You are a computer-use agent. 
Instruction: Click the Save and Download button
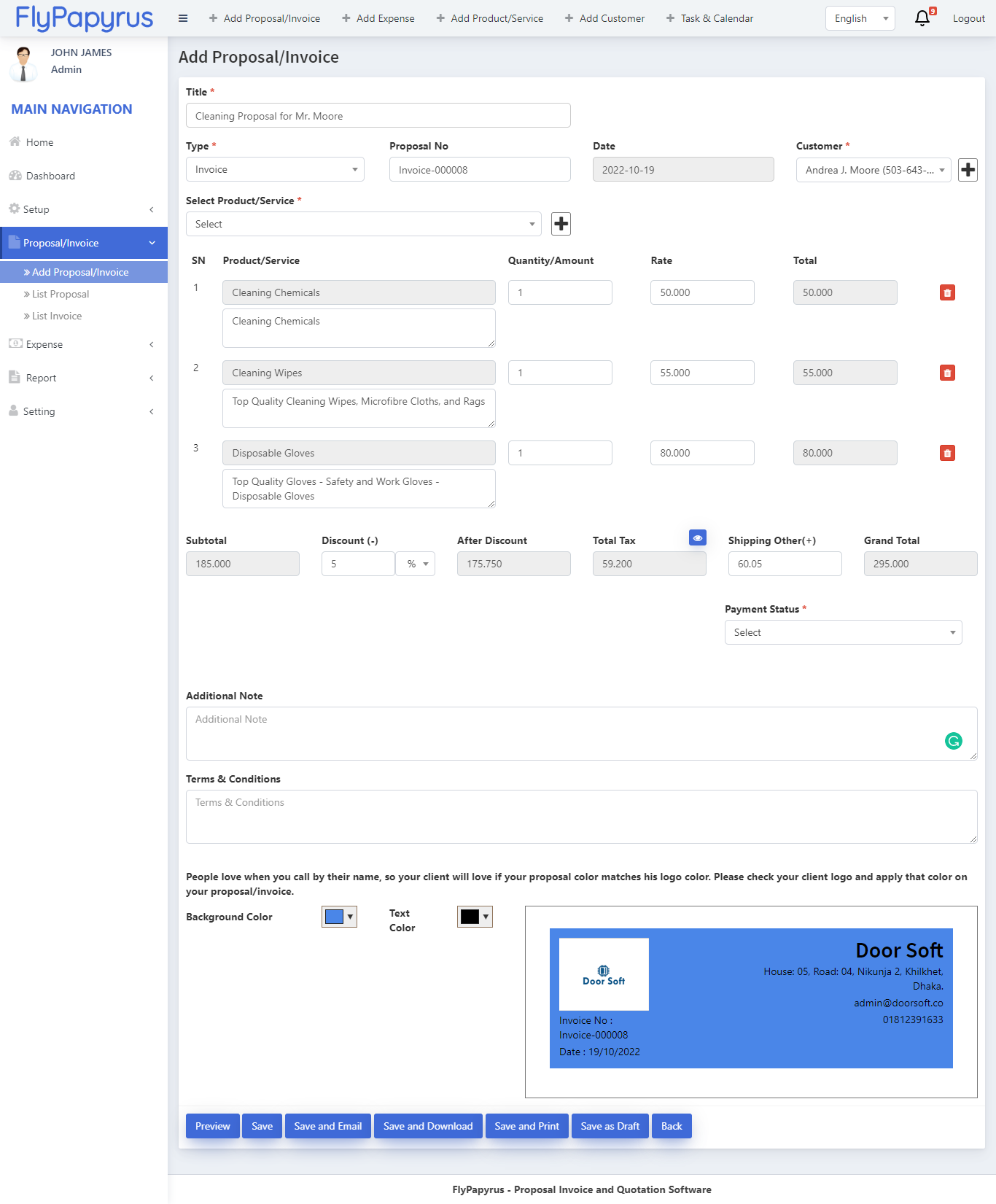(x=428, y=1126)
